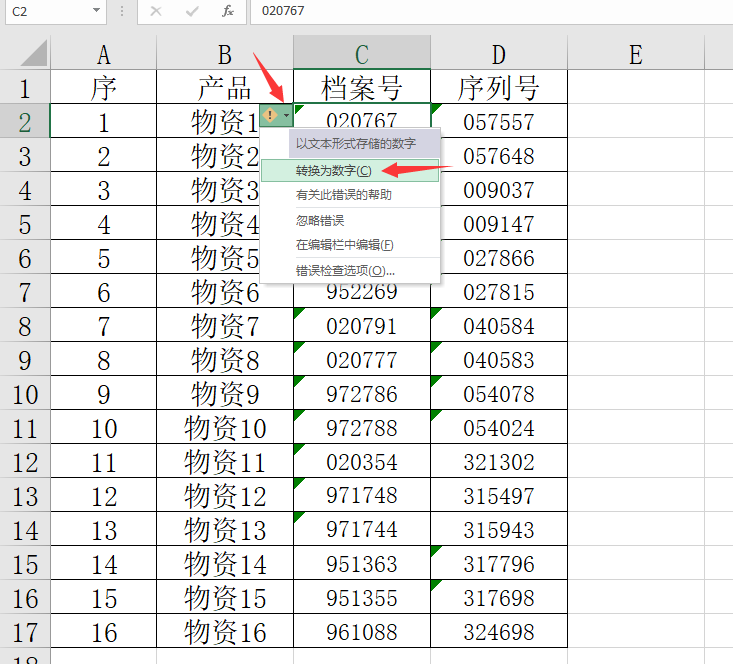733x664 pixels.
Task: Select 忽略错误 from the menu
Action: (350, 220)
